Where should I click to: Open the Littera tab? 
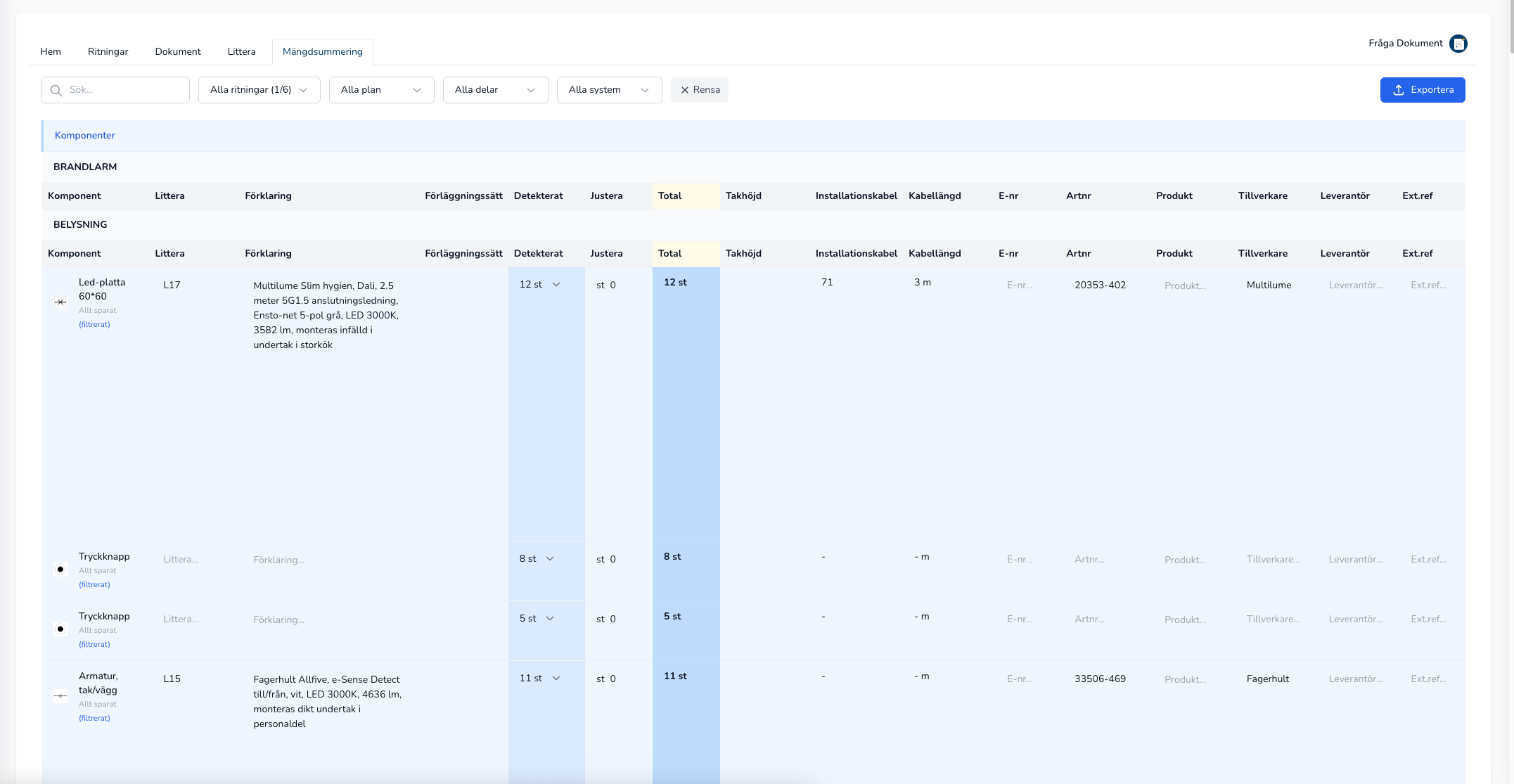(x=241, y=51)
